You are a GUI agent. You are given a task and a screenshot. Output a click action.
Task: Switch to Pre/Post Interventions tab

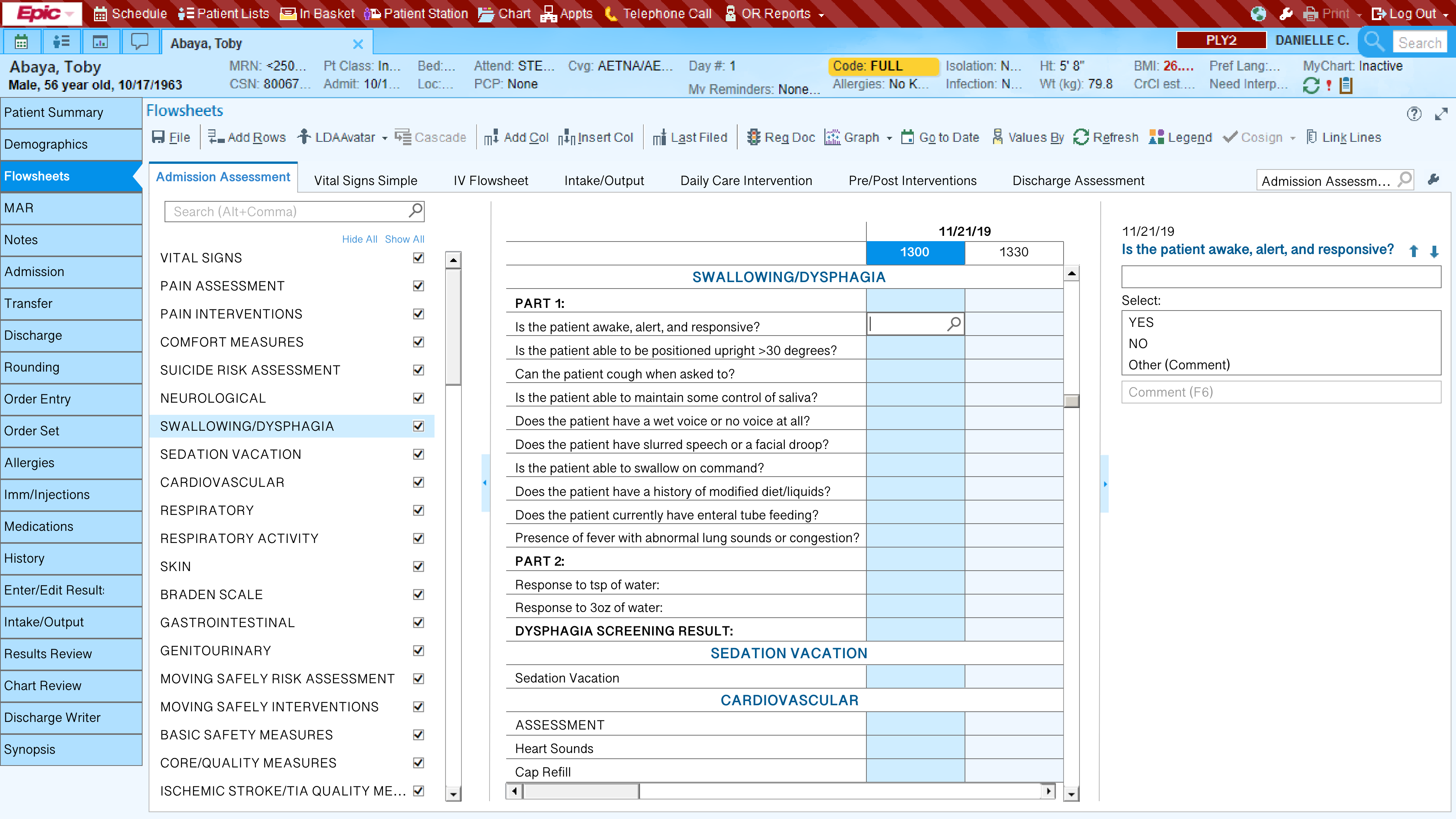pyautogui.click(x=912, y=180)
